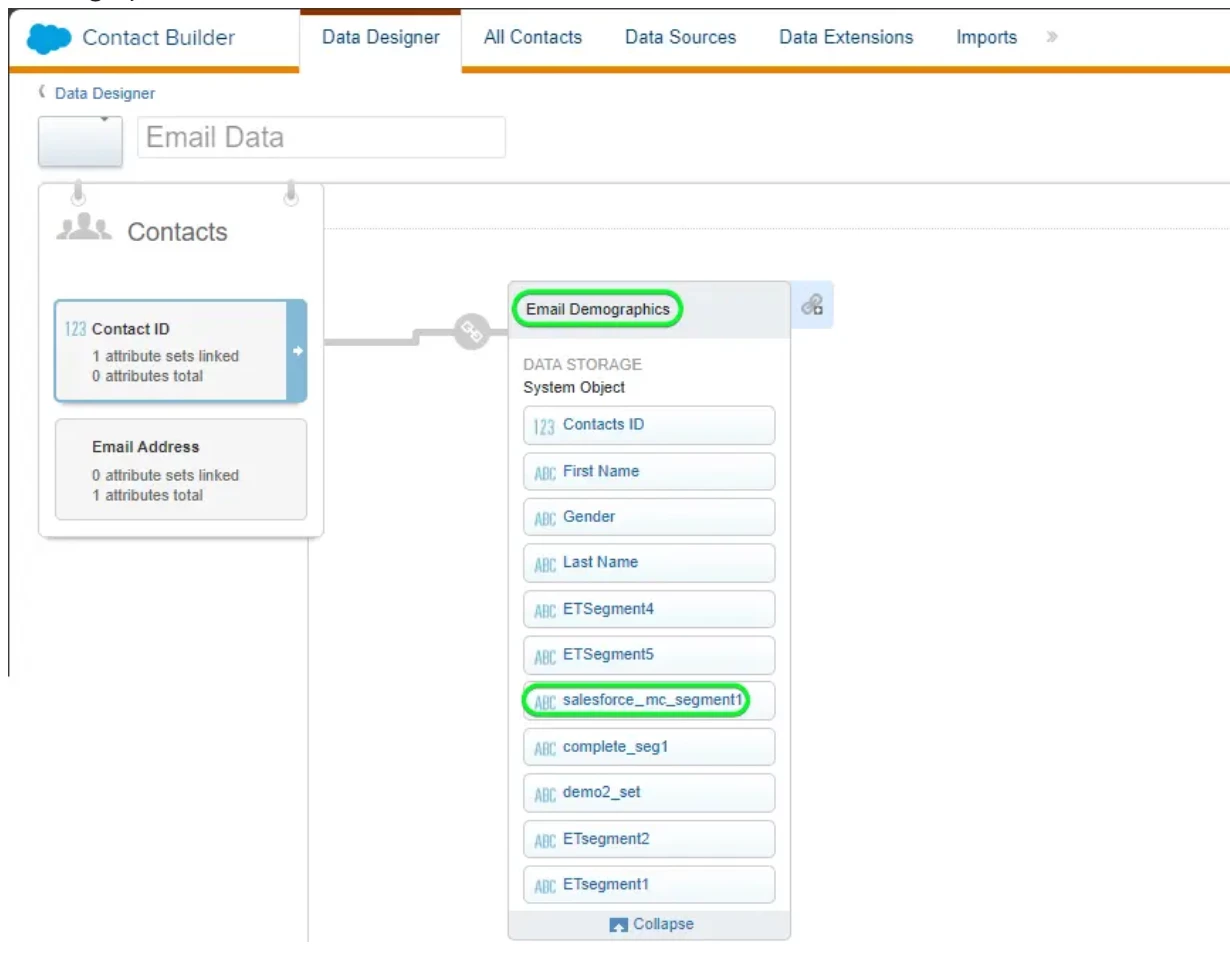Viewport: 1230px width, 976px height.
Task: Select the Last Name attribute
Action: coord(649,563)
